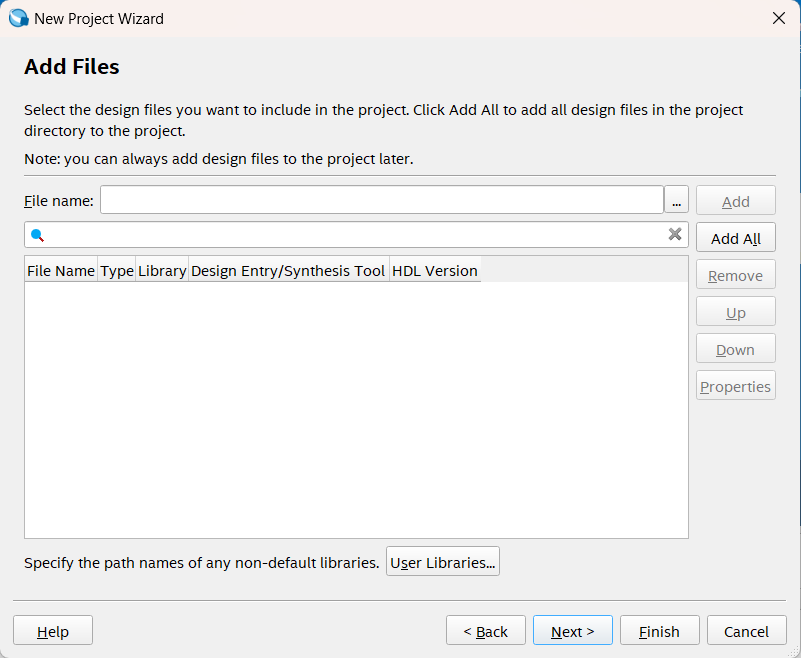The width and height of the screenshot is (801, 658).
Task: Move a file down with the Down button
Action: [735, 348]
